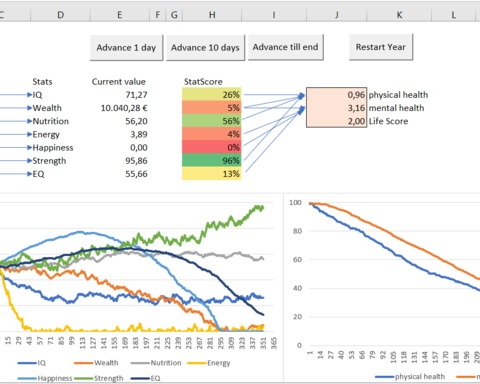Click Happiness value 0,00
Screen dimensions: 480x384
[x=139, y=148]
